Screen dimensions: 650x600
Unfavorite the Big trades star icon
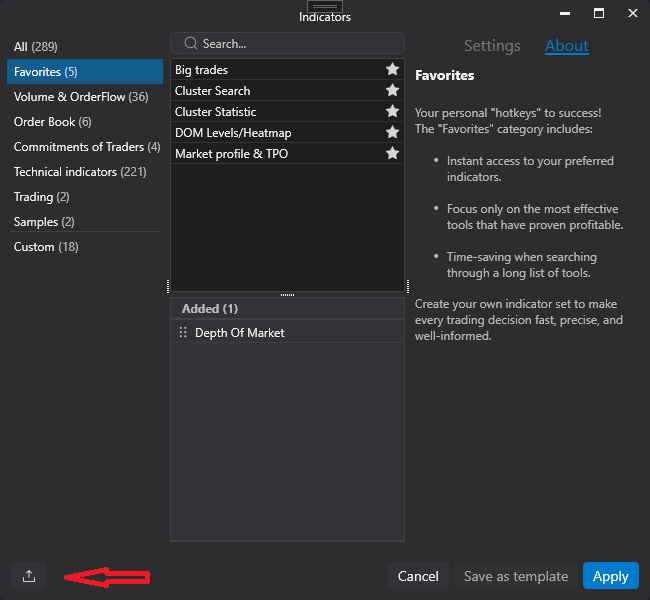click(x=392, y=69)
